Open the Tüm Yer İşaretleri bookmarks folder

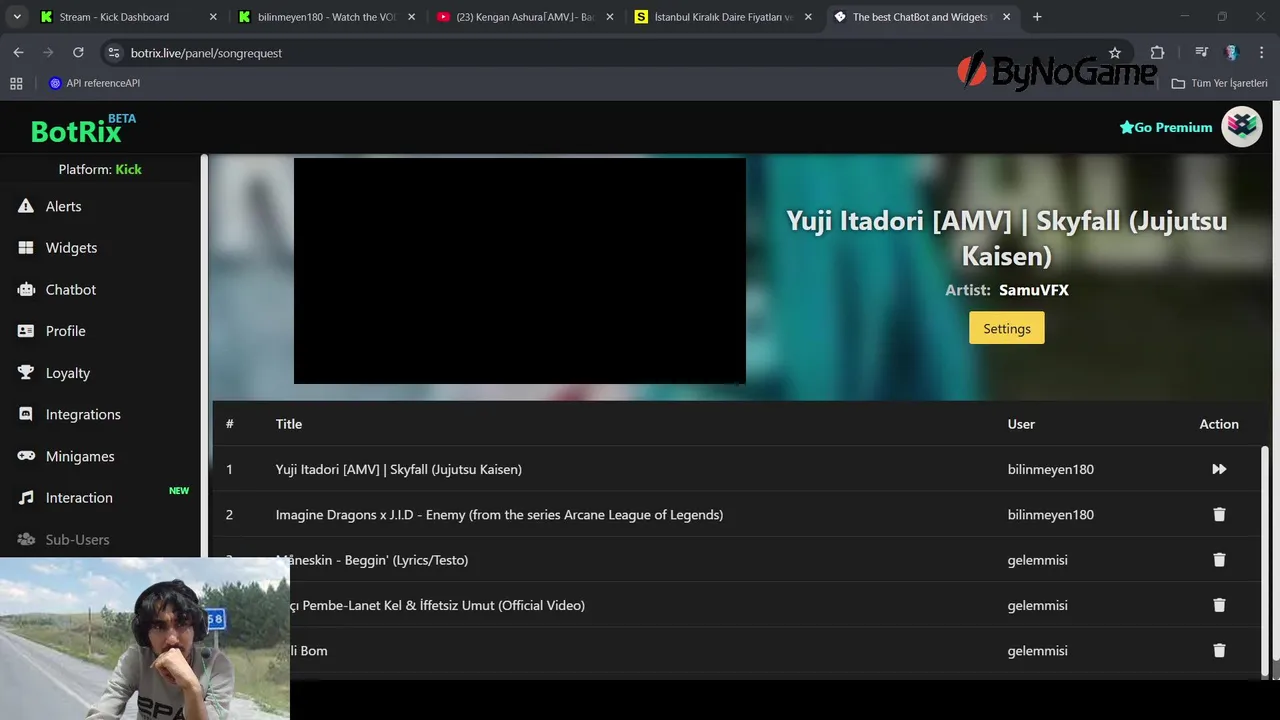[1220, 83]
